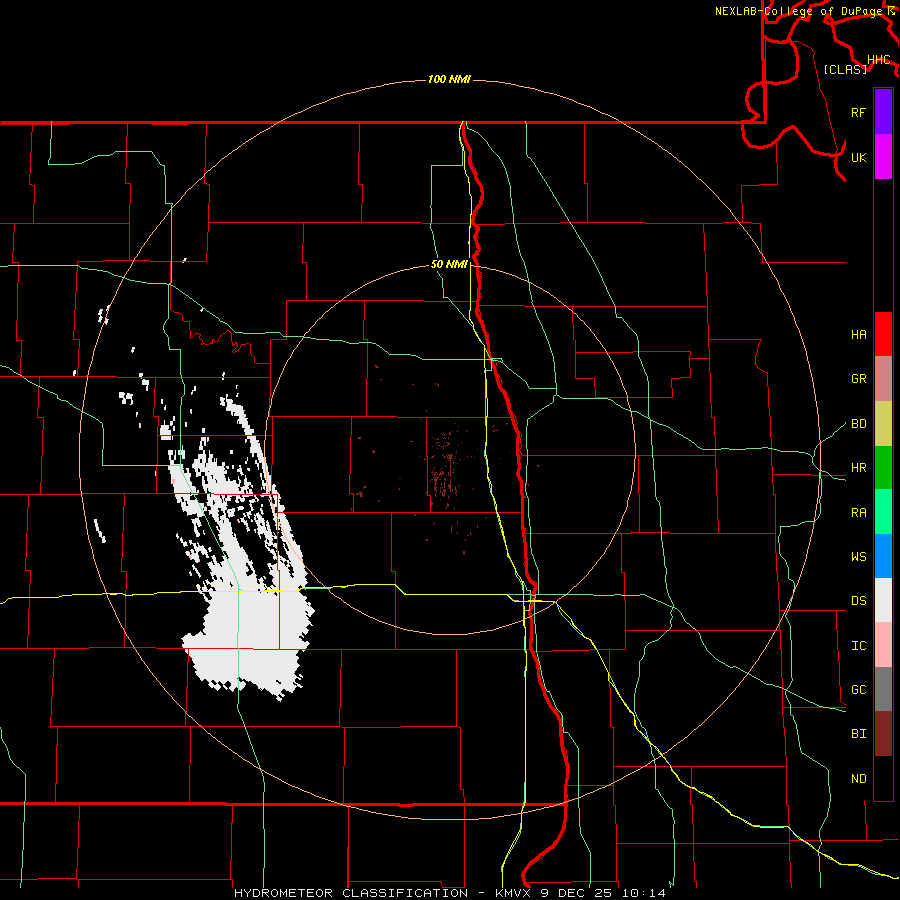Click the UK magenta legend swatch
Screen dimensions: 900x900
click(x=883, y=157)
